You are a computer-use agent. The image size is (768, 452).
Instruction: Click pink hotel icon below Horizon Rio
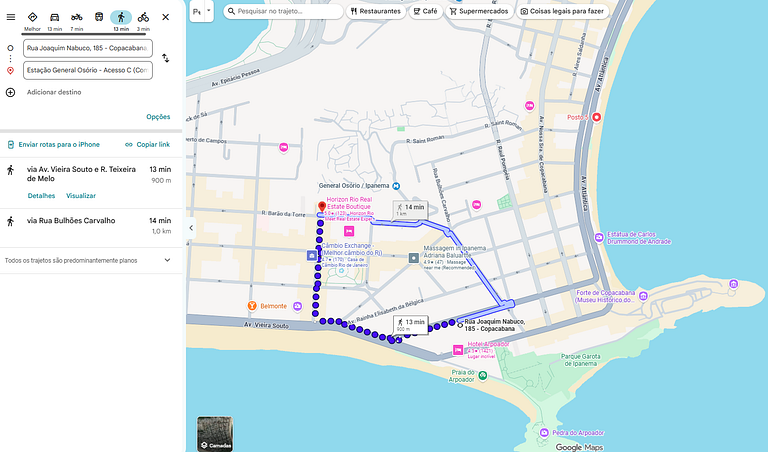[x=349, y=231]
